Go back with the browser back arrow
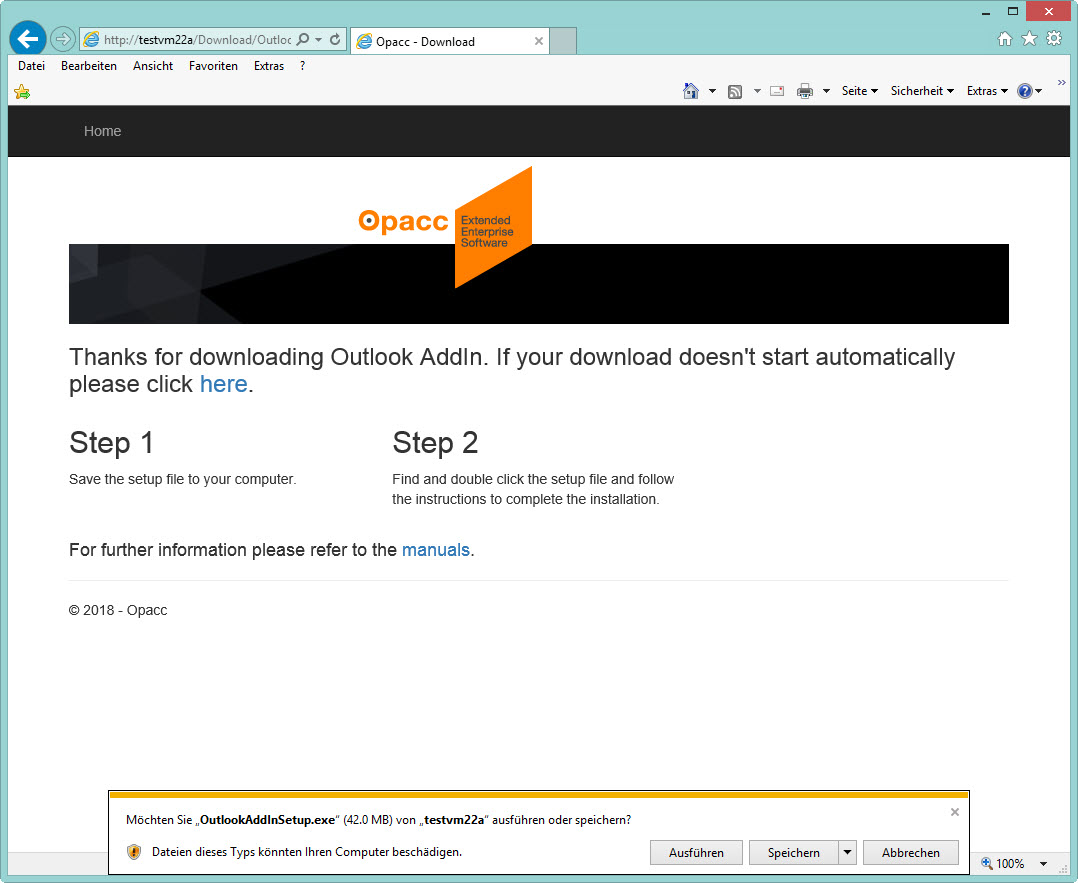The image size is (1078, 883). click(x=28, y=39)
